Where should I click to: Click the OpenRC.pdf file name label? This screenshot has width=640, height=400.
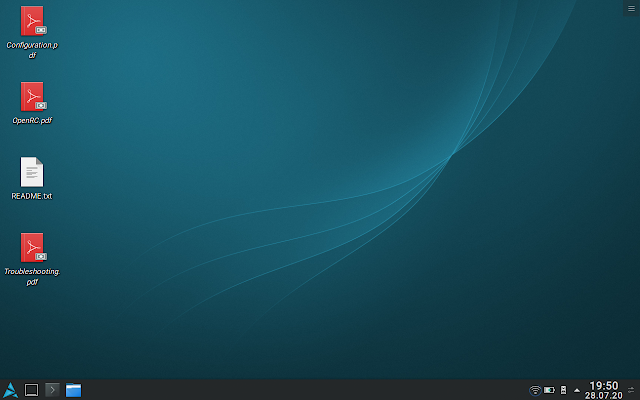pyautogui.click(x=32, y=120)
